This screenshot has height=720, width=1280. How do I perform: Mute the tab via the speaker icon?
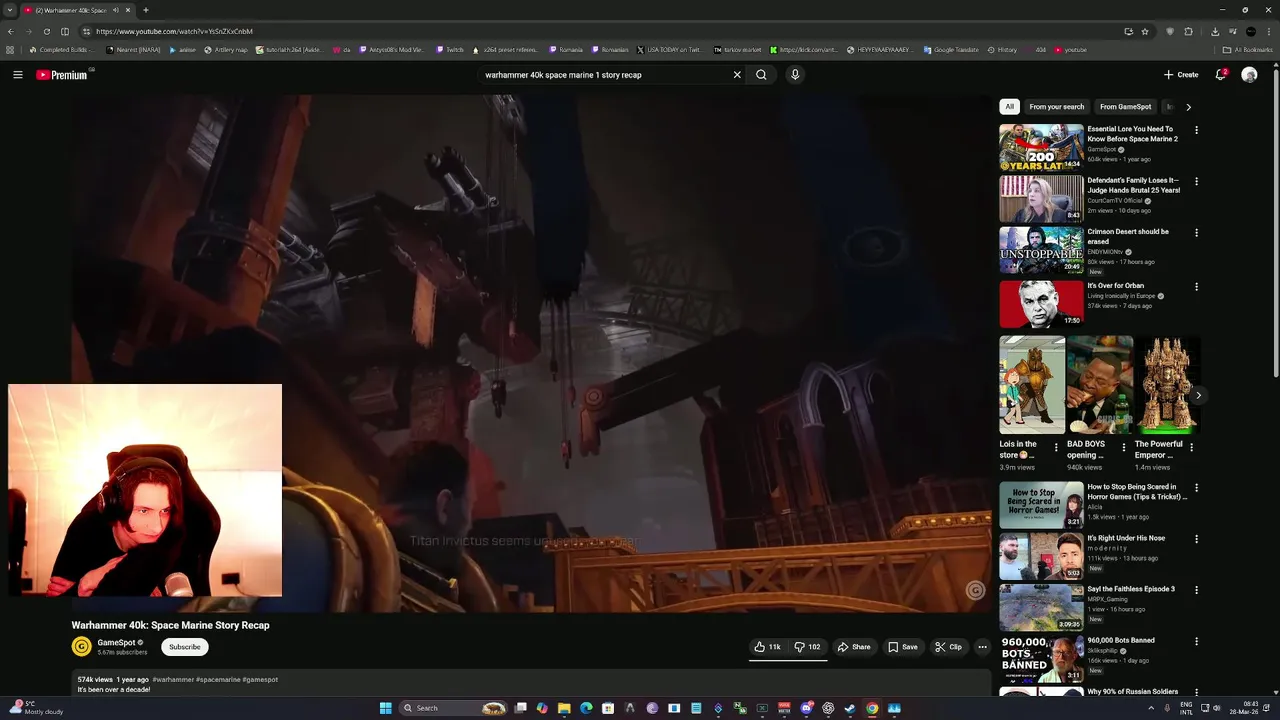click(115, 10)
